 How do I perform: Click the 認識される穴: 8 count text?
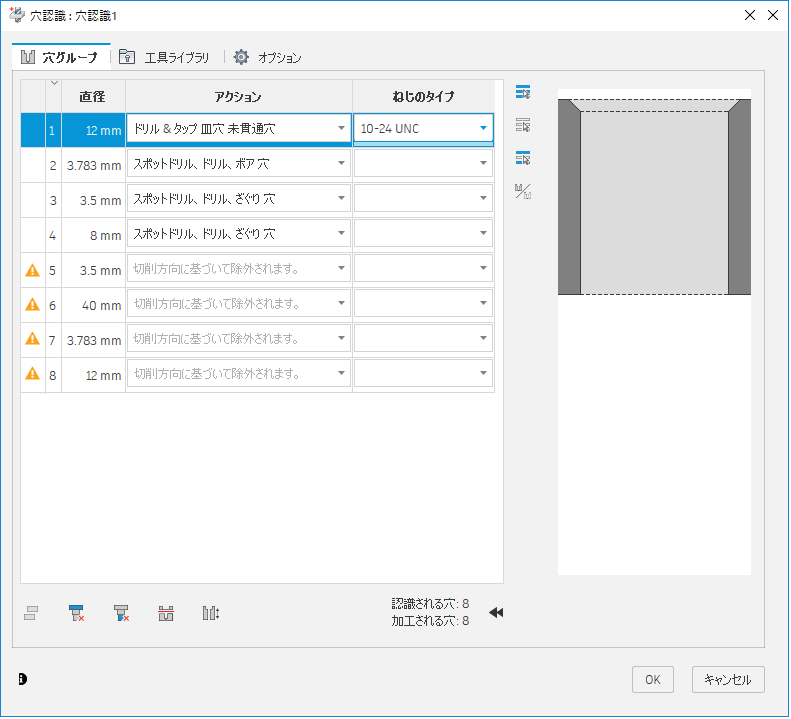[x=430, y=603]
